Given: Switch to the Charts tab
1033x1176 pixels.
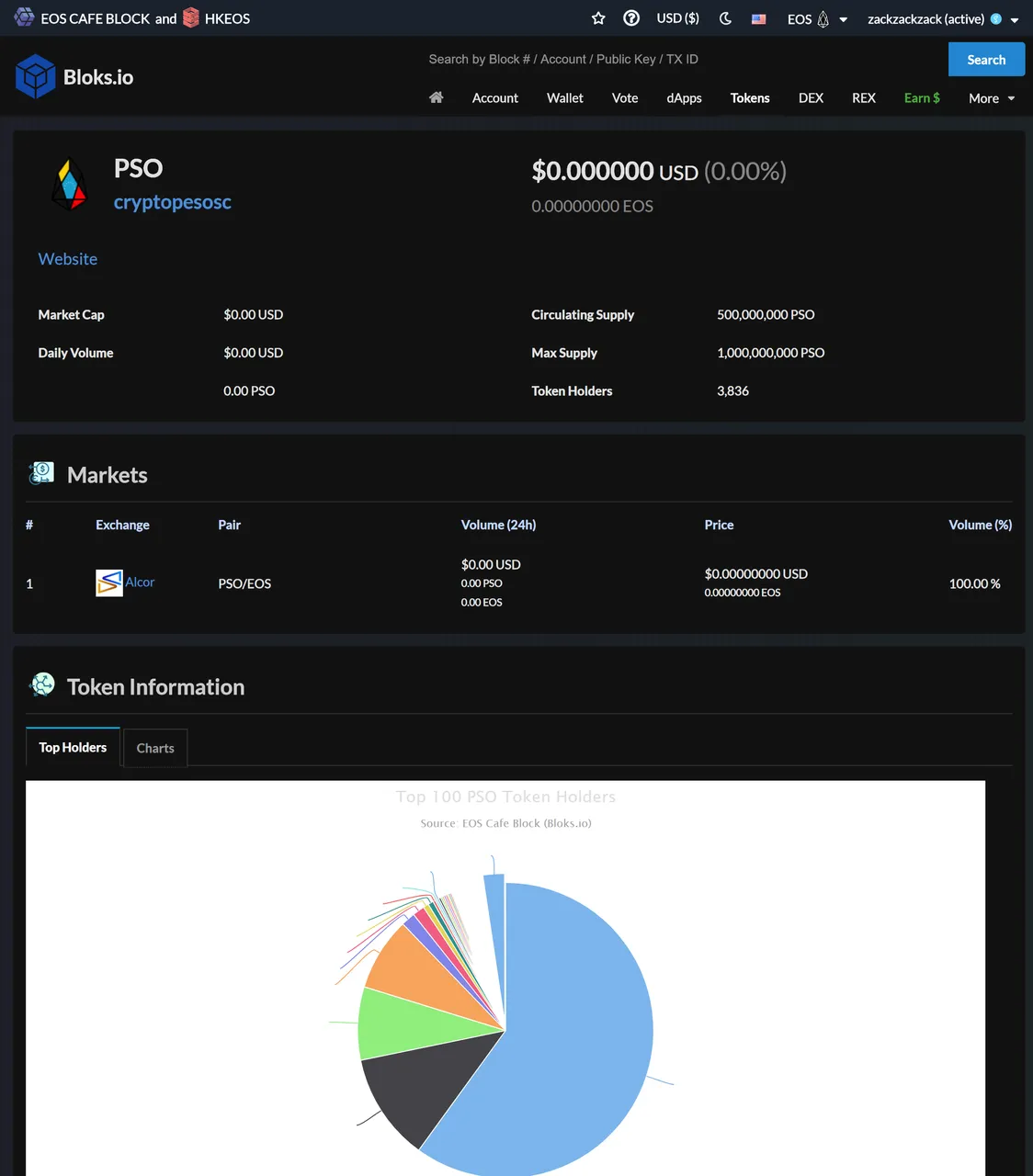Looking at the screenshot, I should point(155,748).
